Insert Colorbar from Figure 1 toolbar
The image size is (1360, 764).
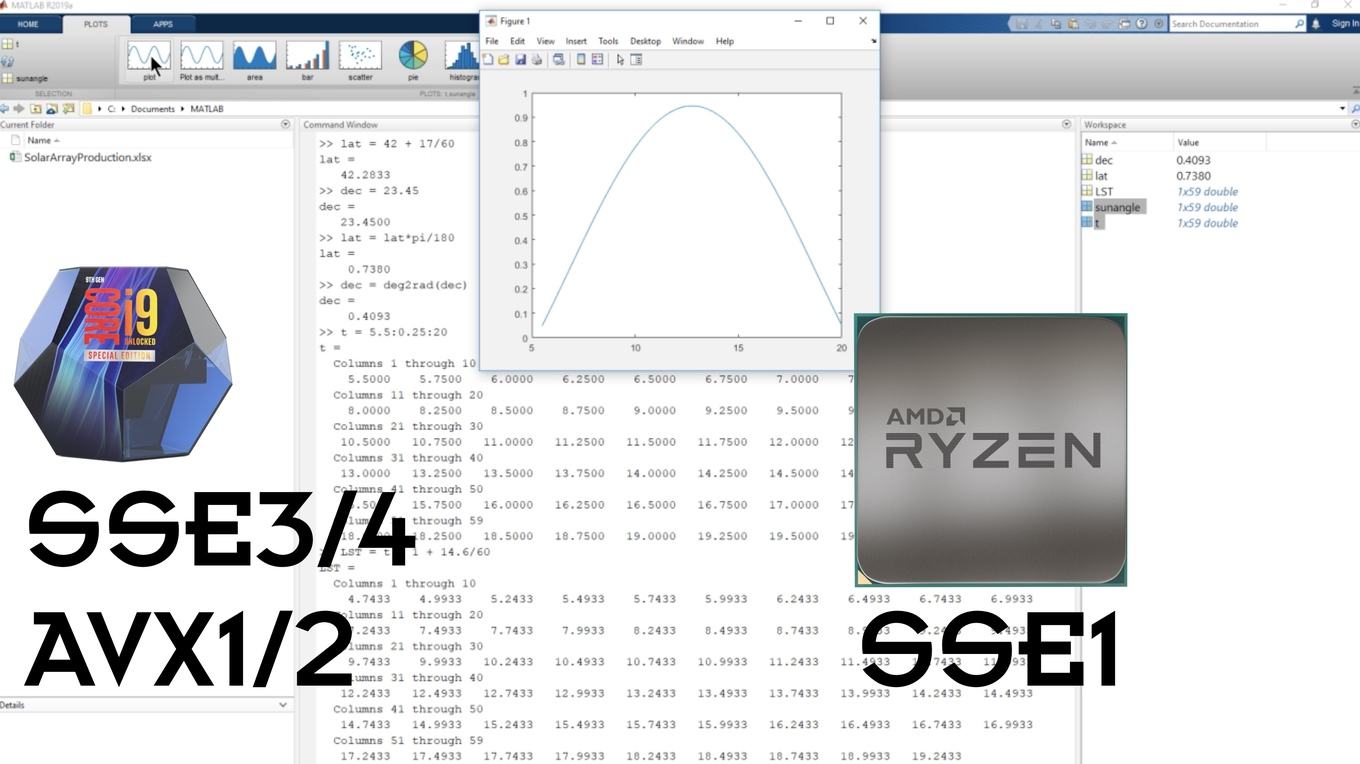[x=581, y=60]
